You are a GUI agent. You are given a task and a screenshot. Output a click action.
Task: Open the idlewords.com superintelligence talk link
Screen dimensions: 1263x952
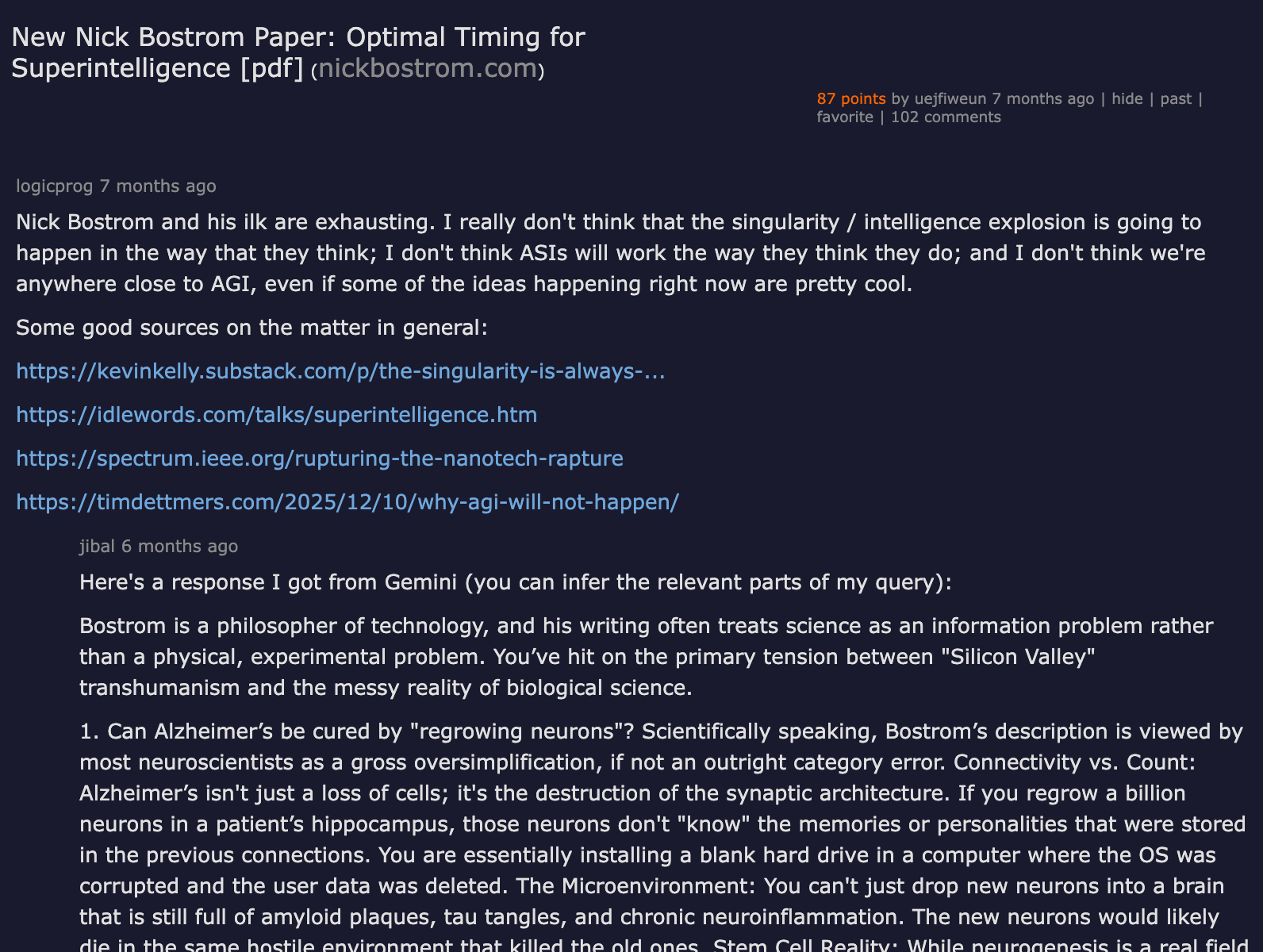tap(277, 415)
